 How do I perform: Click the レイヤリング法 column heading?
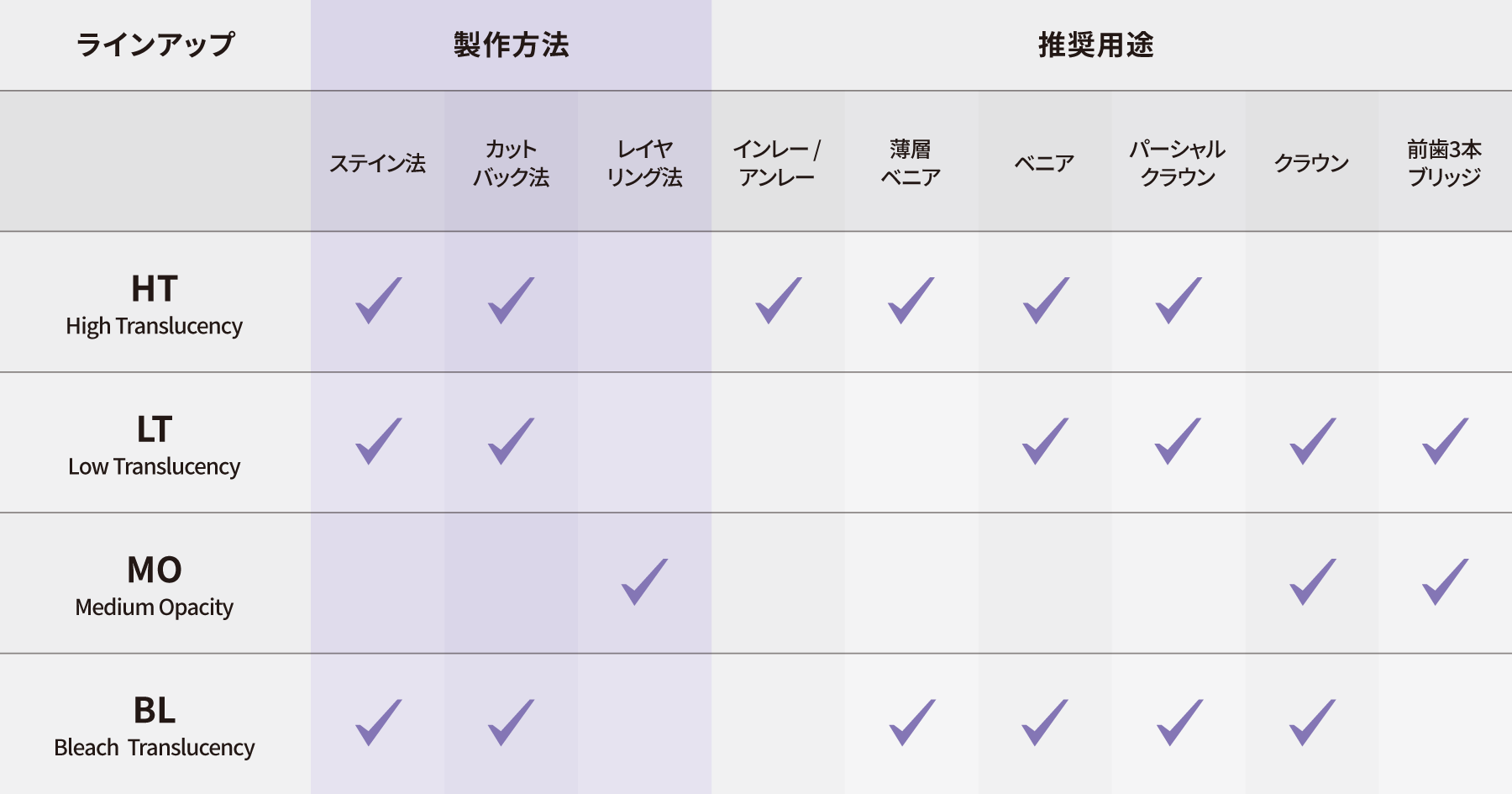coord(644,162)
